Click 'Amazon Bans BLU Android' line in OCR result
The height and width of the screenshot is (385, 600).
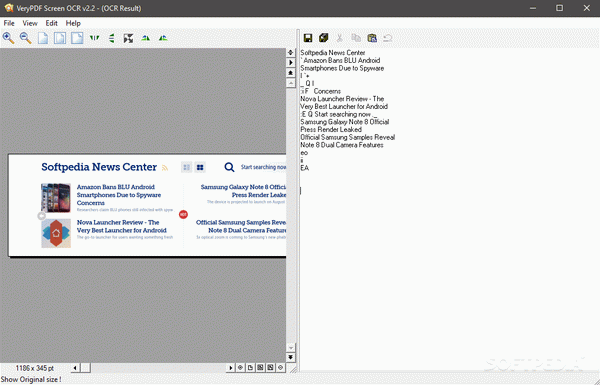pos(341,60)
